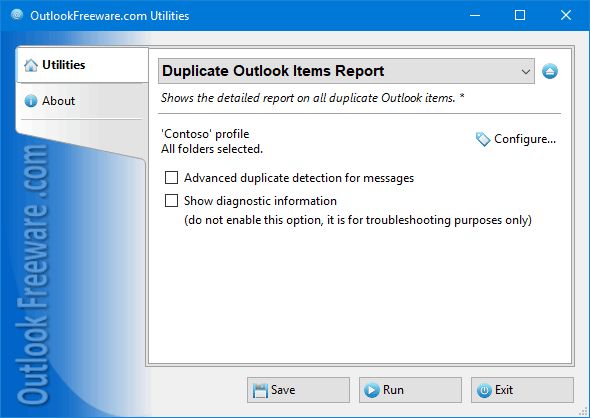This screenshot has width=590, height=418.
Task: Click the Save button label
Action: 283,390
